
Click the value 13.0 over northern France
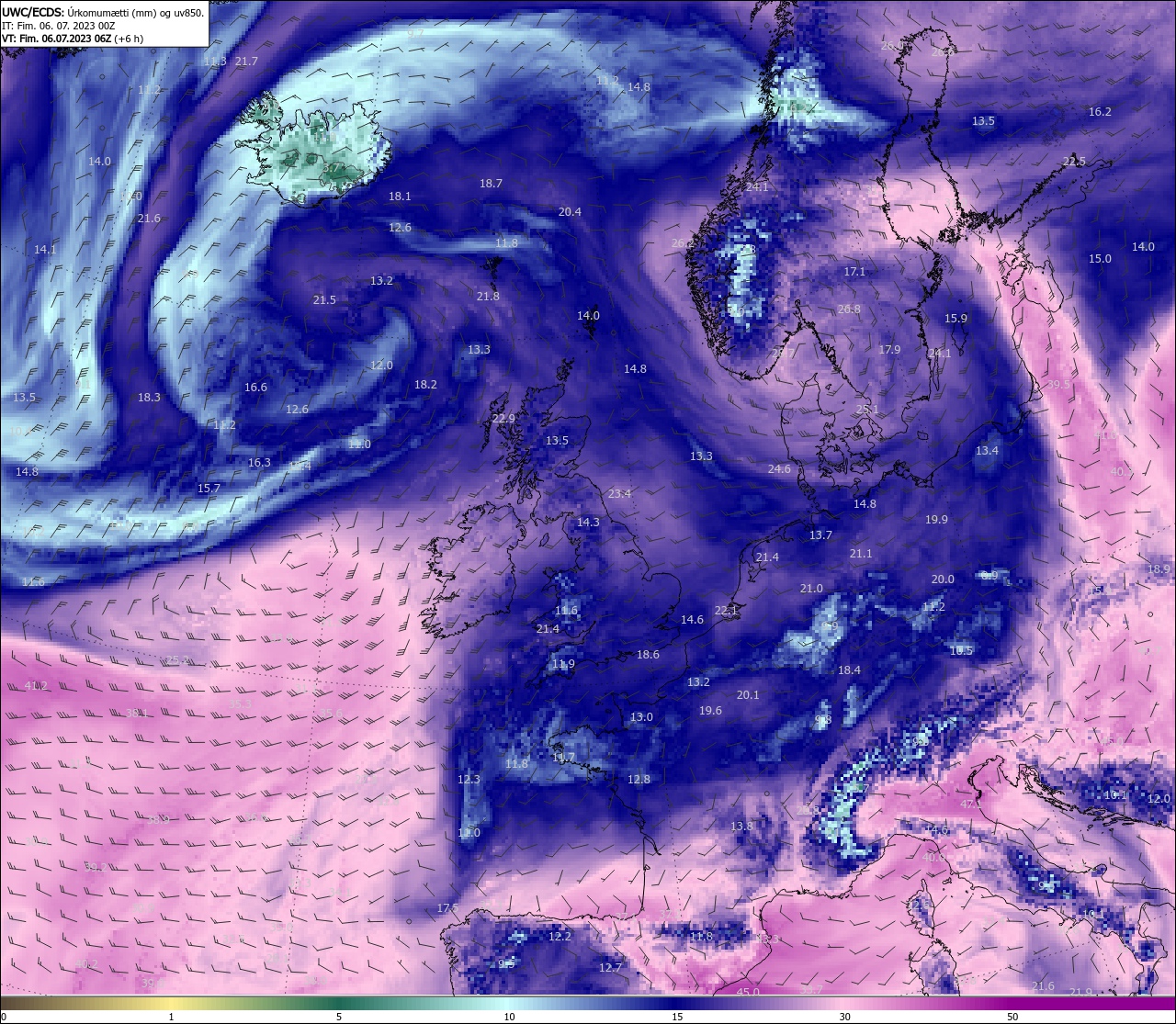pos(641,717)
